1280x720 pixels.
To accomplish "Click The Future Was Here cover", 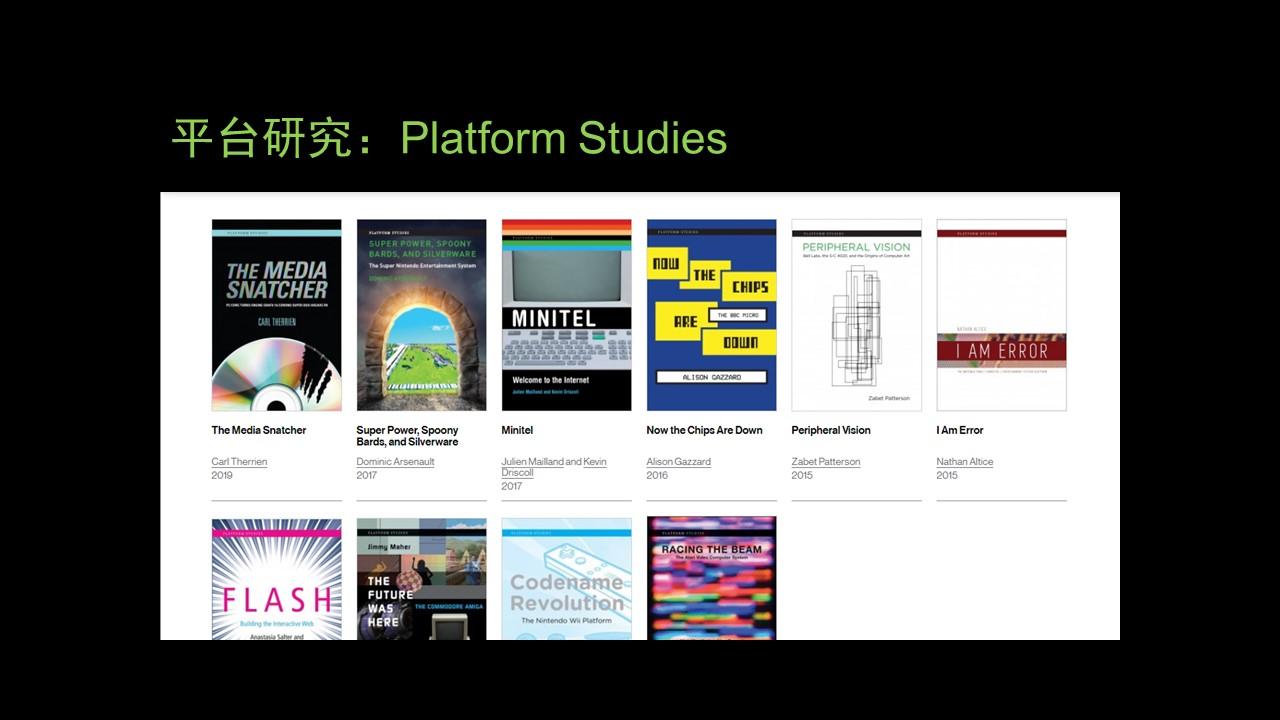I will tap(421, 579).
